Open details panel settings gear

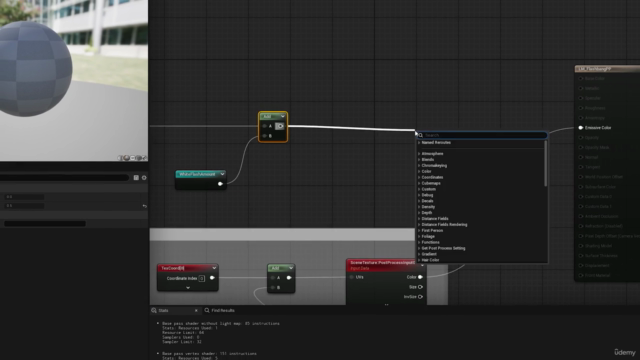144,178
